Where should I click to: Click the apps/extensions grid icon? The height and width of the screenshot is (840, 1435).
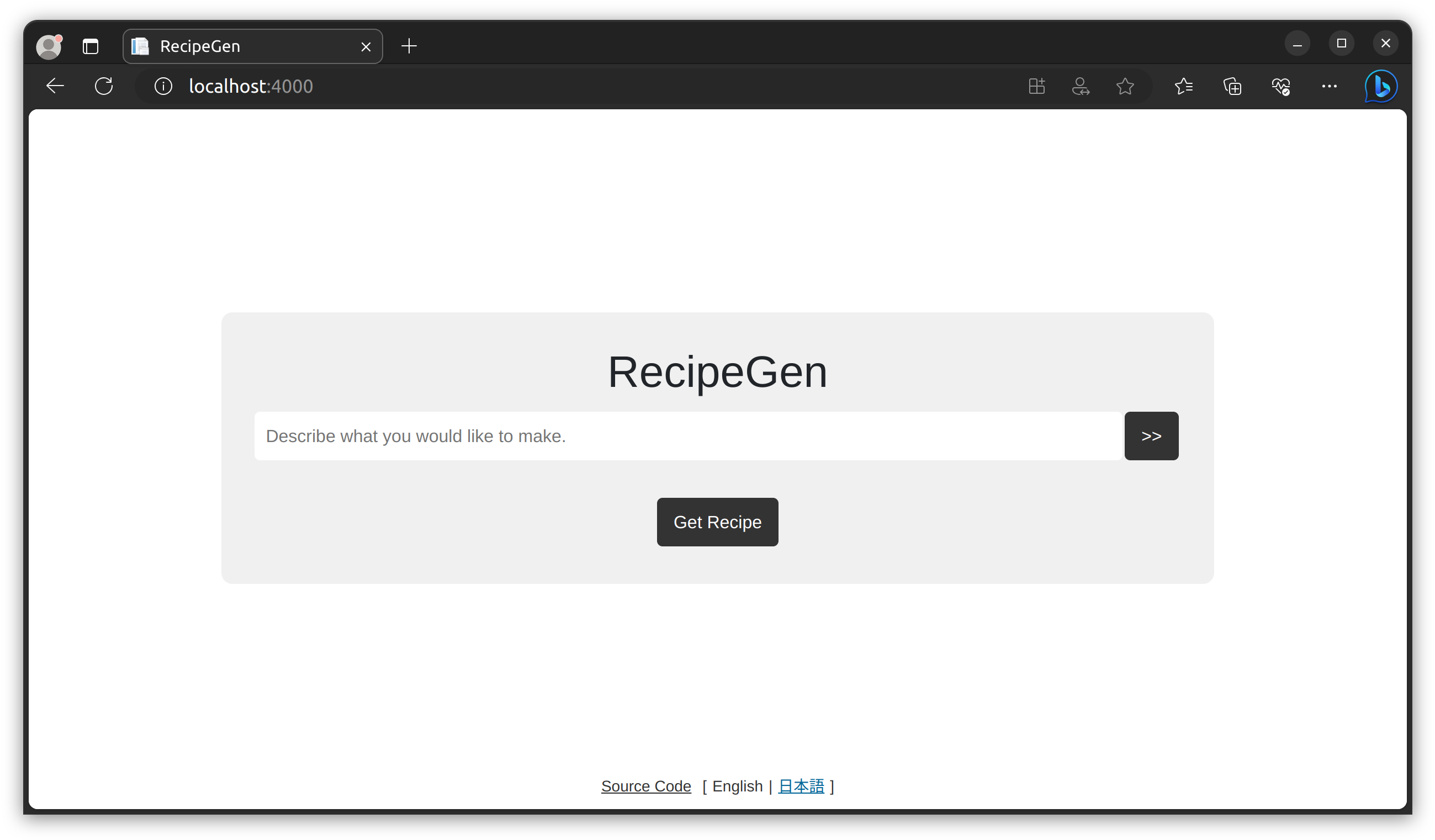pos(1036,87)
